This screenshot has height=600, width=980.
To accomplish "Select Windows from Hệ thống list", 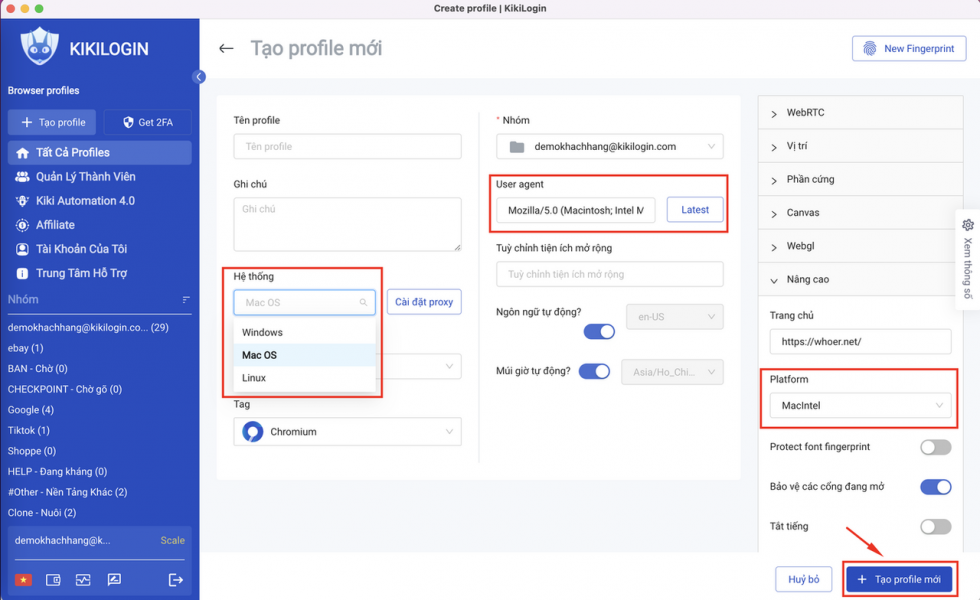I will point(304,332).
